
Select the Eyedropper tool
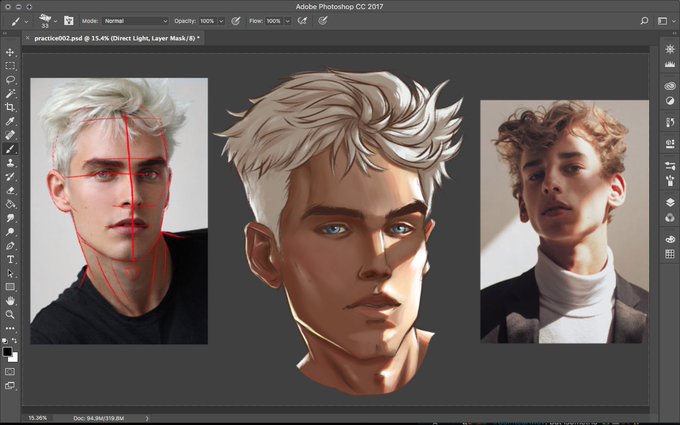(x=10, y=121)
